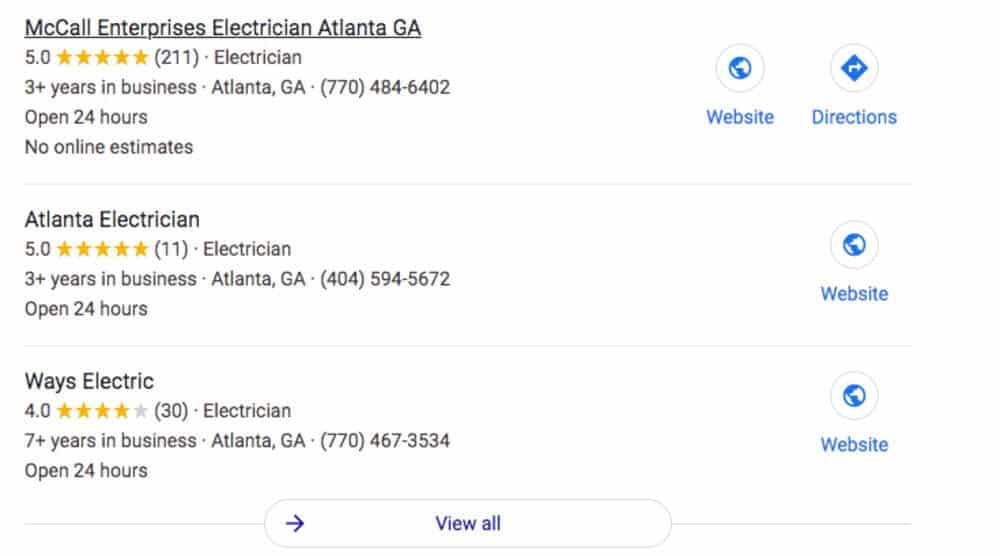The height and width of the screenshot is (556, 1000).
Task: Click the arrow icon beside View all
Action: pyautogui.click(x=295, y=523)
